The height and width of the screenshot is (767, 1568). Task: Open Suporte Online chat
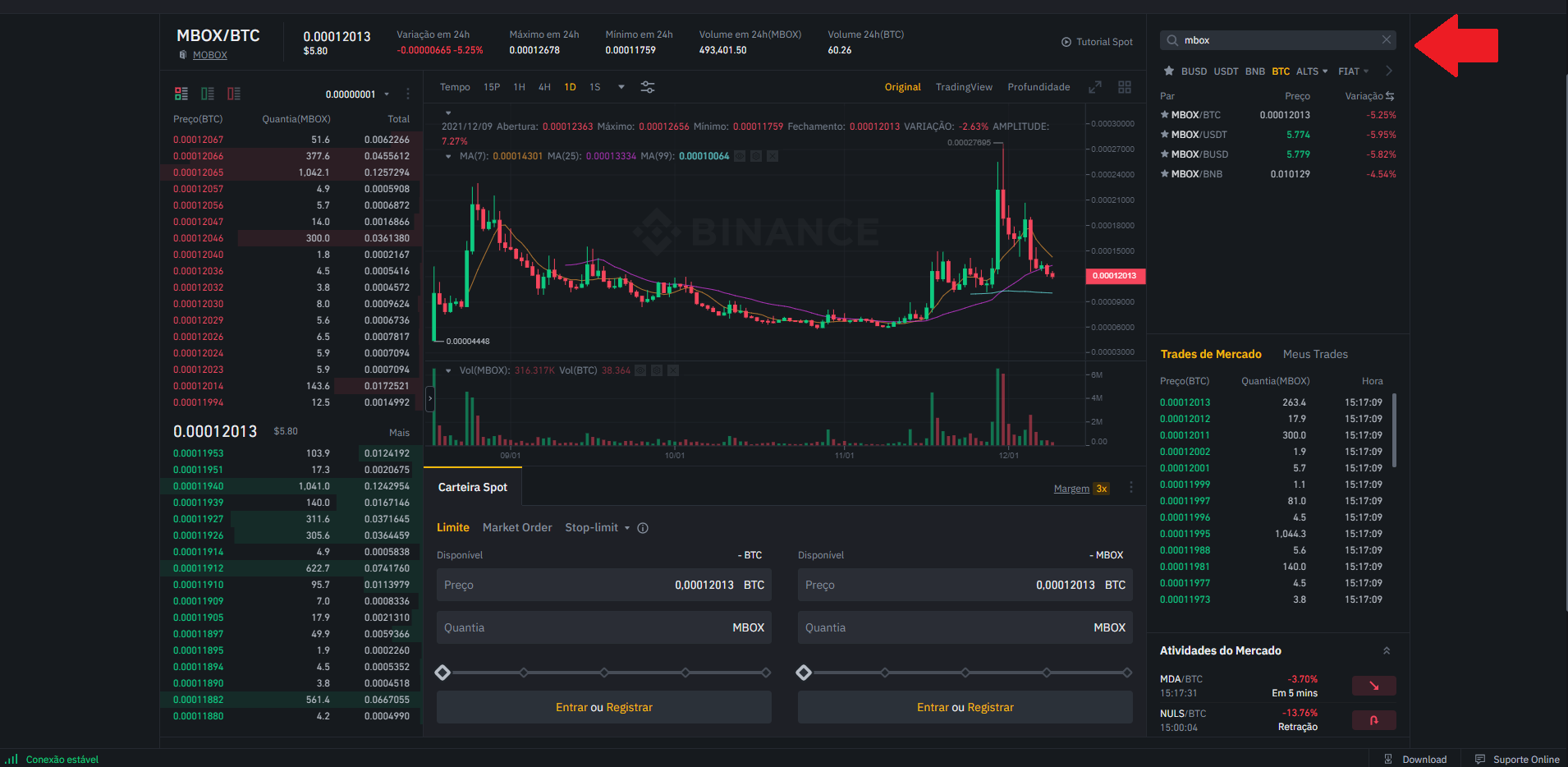point(1517,760)
